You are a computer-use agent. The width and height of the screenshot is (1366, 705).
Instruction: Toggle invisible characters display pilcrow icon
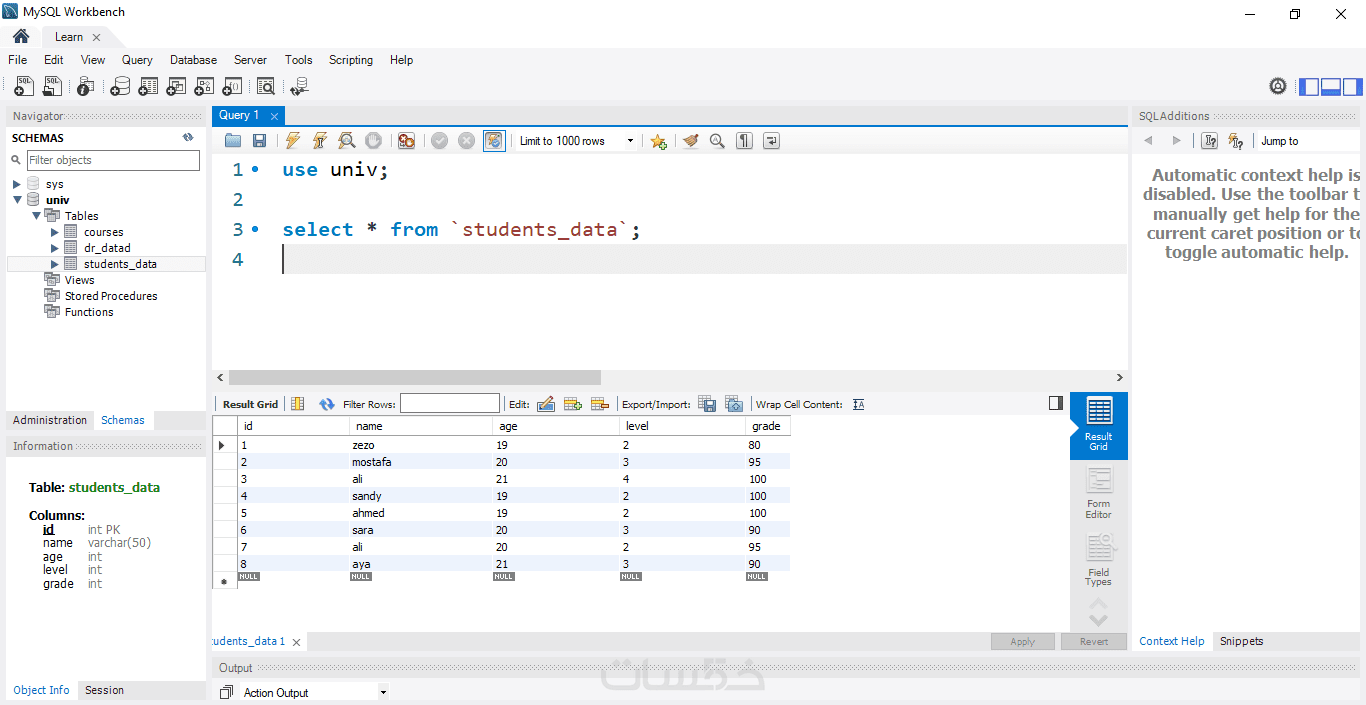[x=744, y=141]
